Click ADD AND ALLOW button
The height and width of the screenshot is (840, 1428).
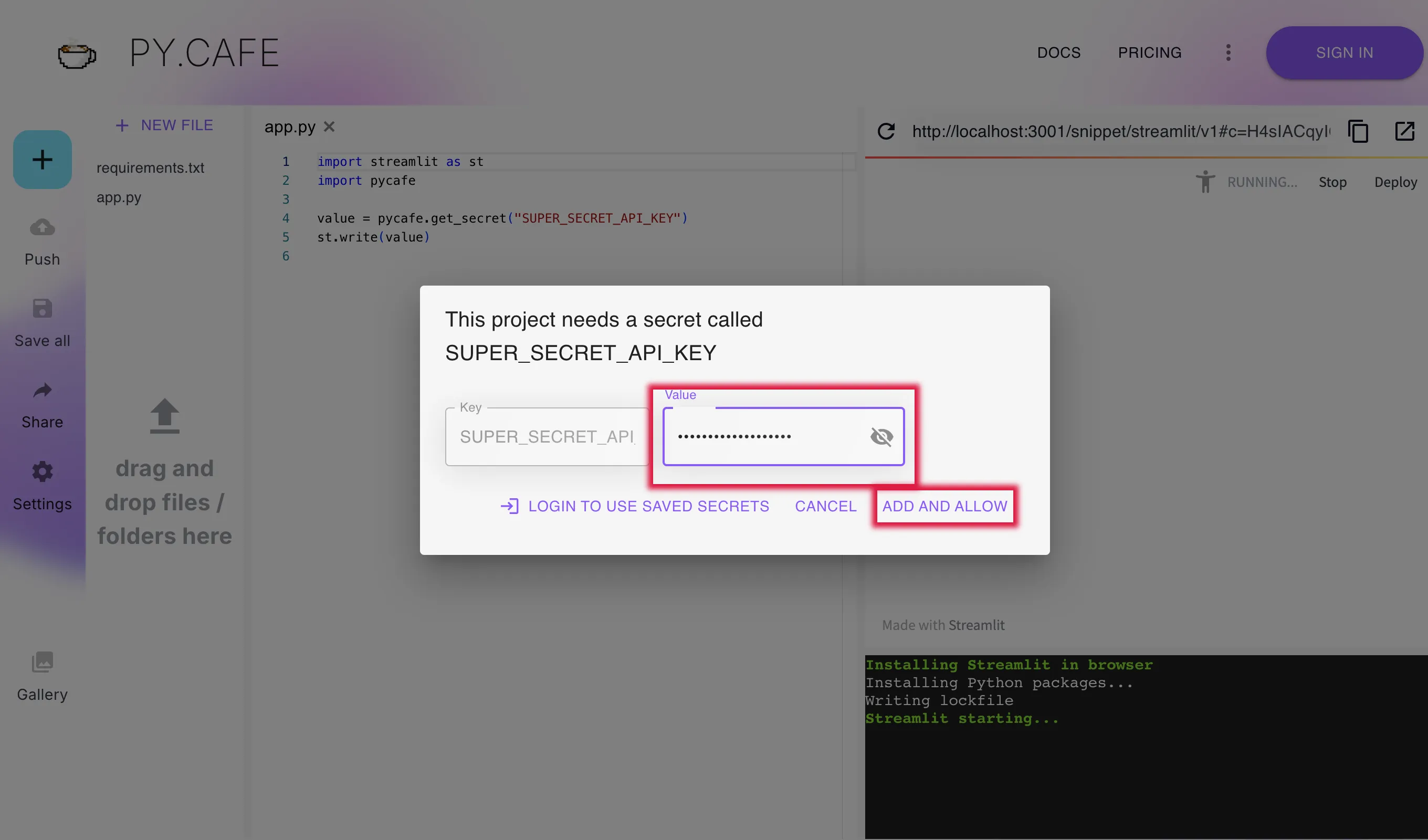pyautogui.click(x=944, y=506)
